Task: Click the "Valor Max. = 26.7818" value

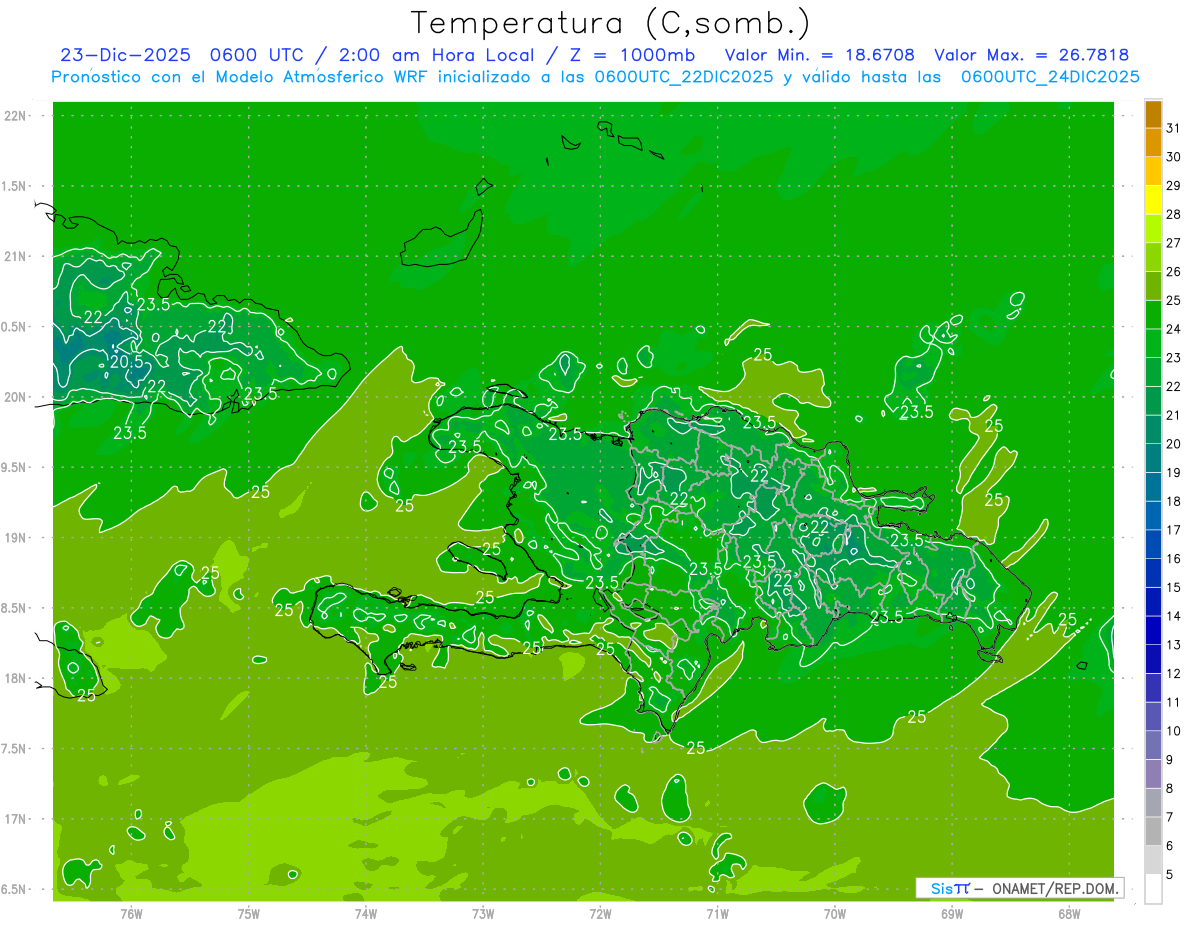Action: point(1031,55)
